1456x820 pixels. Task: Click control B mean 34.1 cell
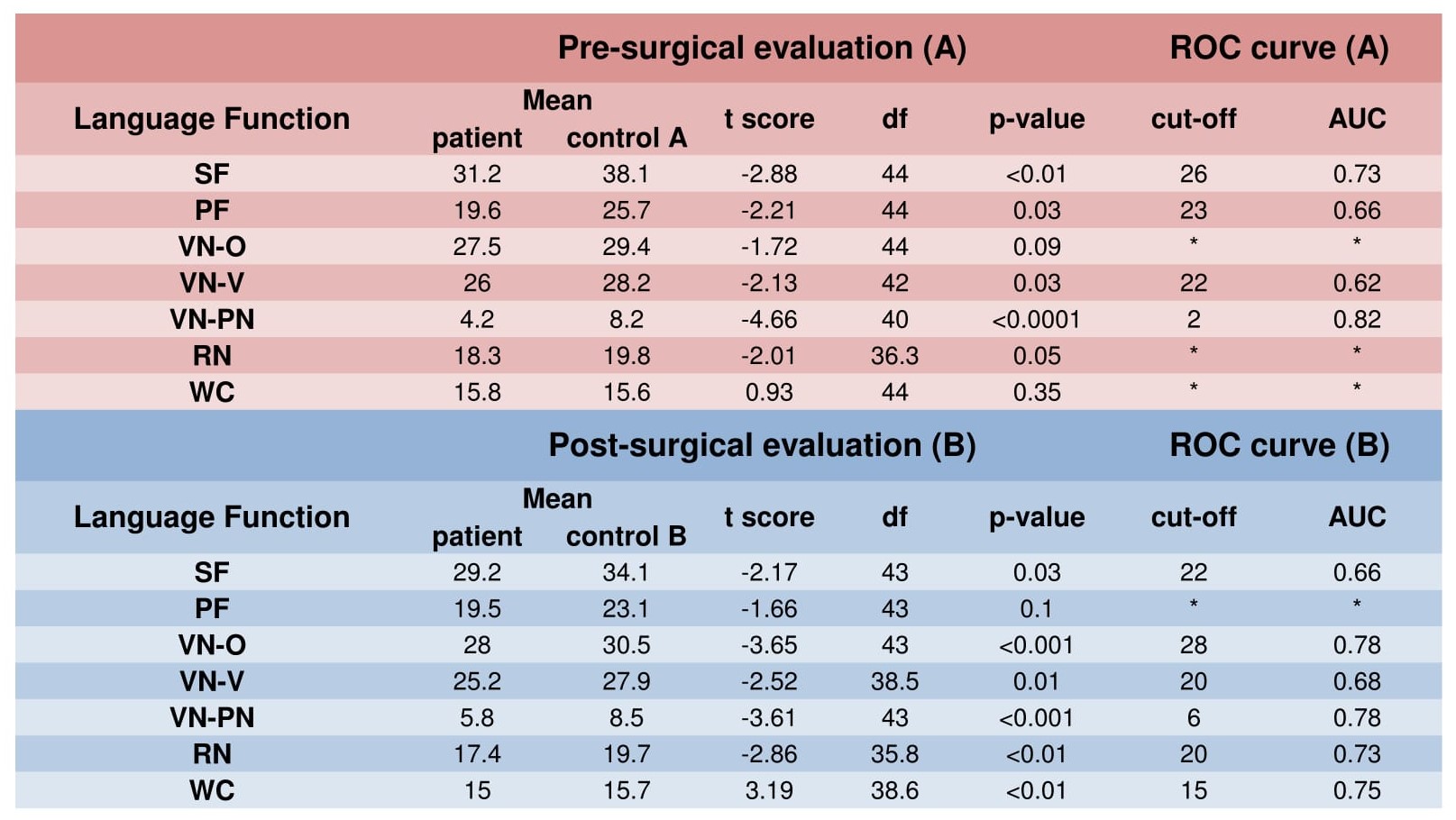pos(626,572)
